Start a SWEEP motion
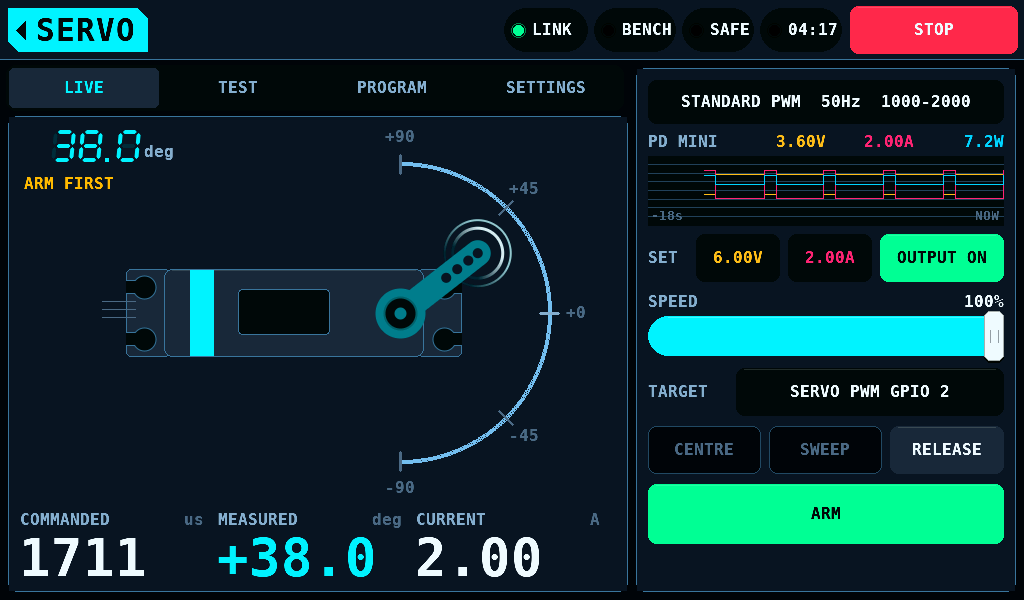Viewport: 1024px width, 600px height. (x=825, y=450)
